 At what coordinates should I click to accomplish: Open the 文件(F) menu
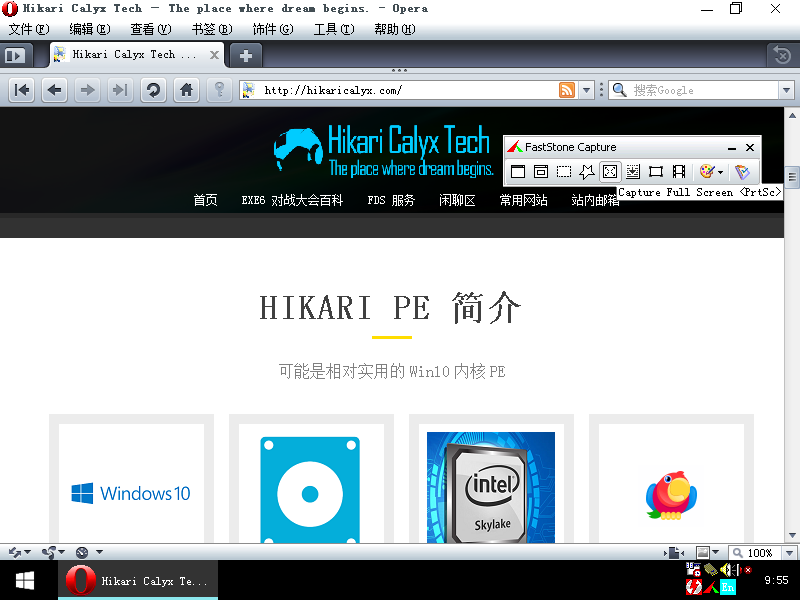pos(29,29)
